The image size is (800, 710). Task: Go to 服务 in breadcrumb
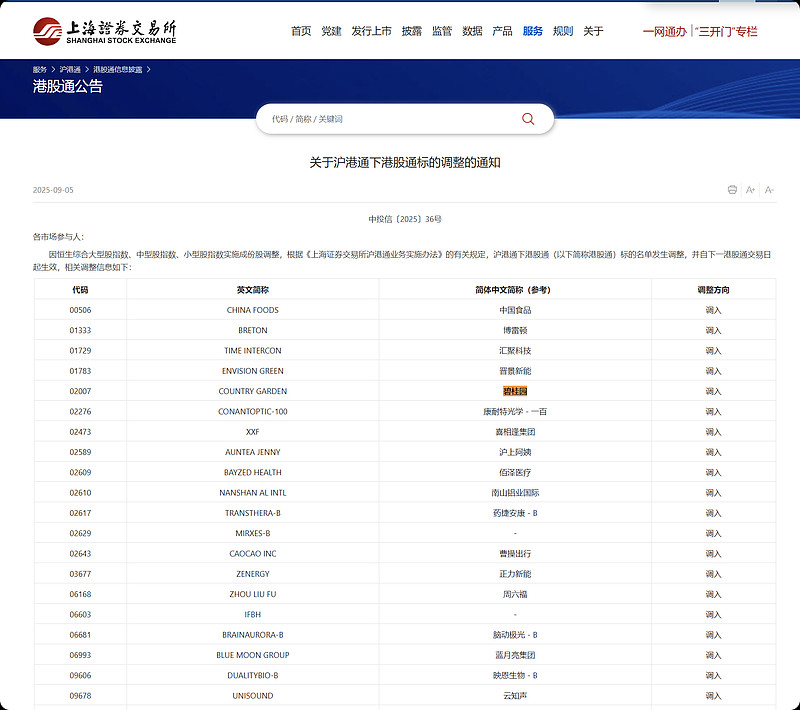pyautogui.click(x=39, y=69)
